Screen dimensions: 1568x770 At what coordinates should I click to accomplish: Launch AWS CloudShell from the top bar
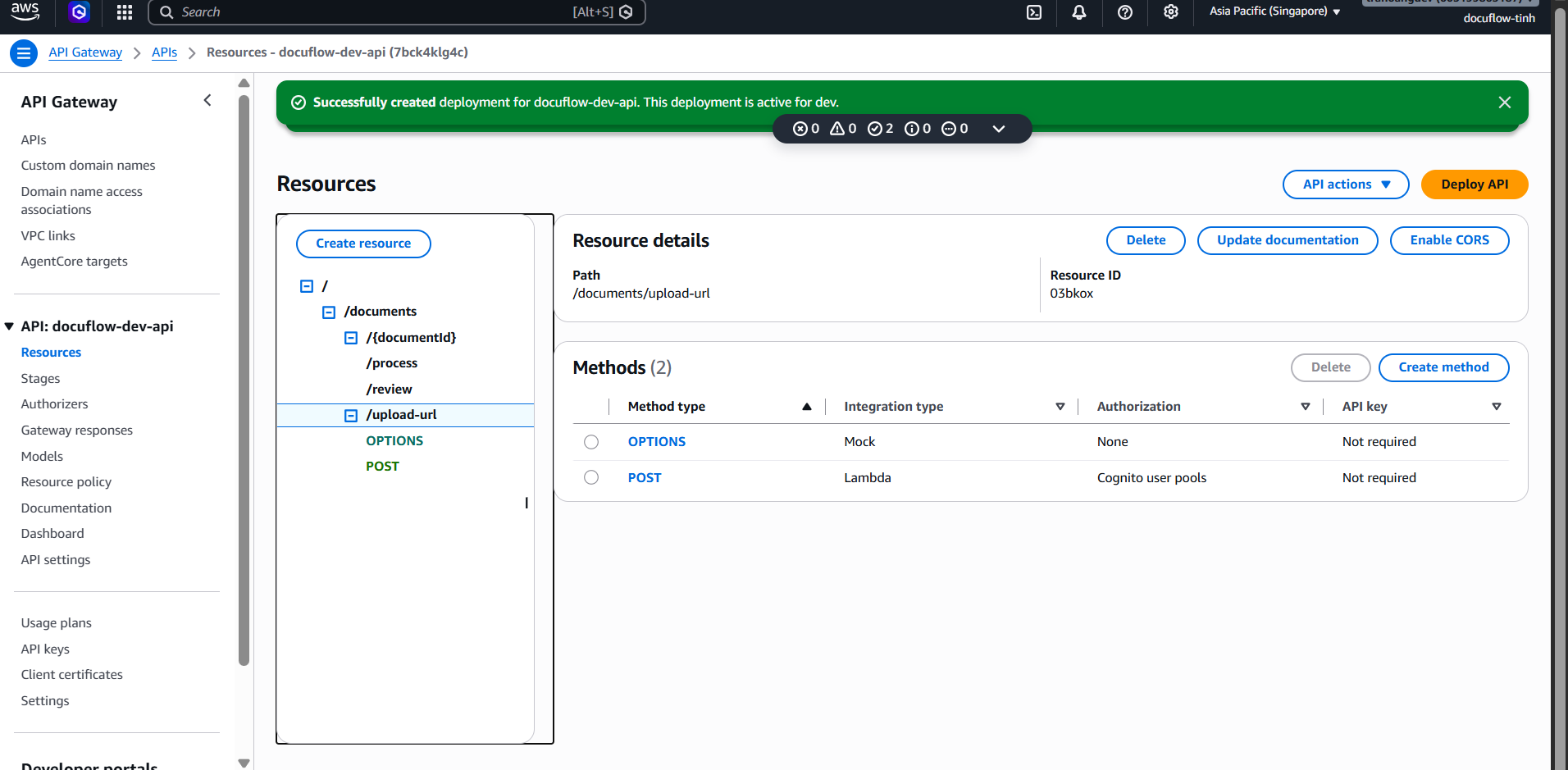click(1034, 11)
